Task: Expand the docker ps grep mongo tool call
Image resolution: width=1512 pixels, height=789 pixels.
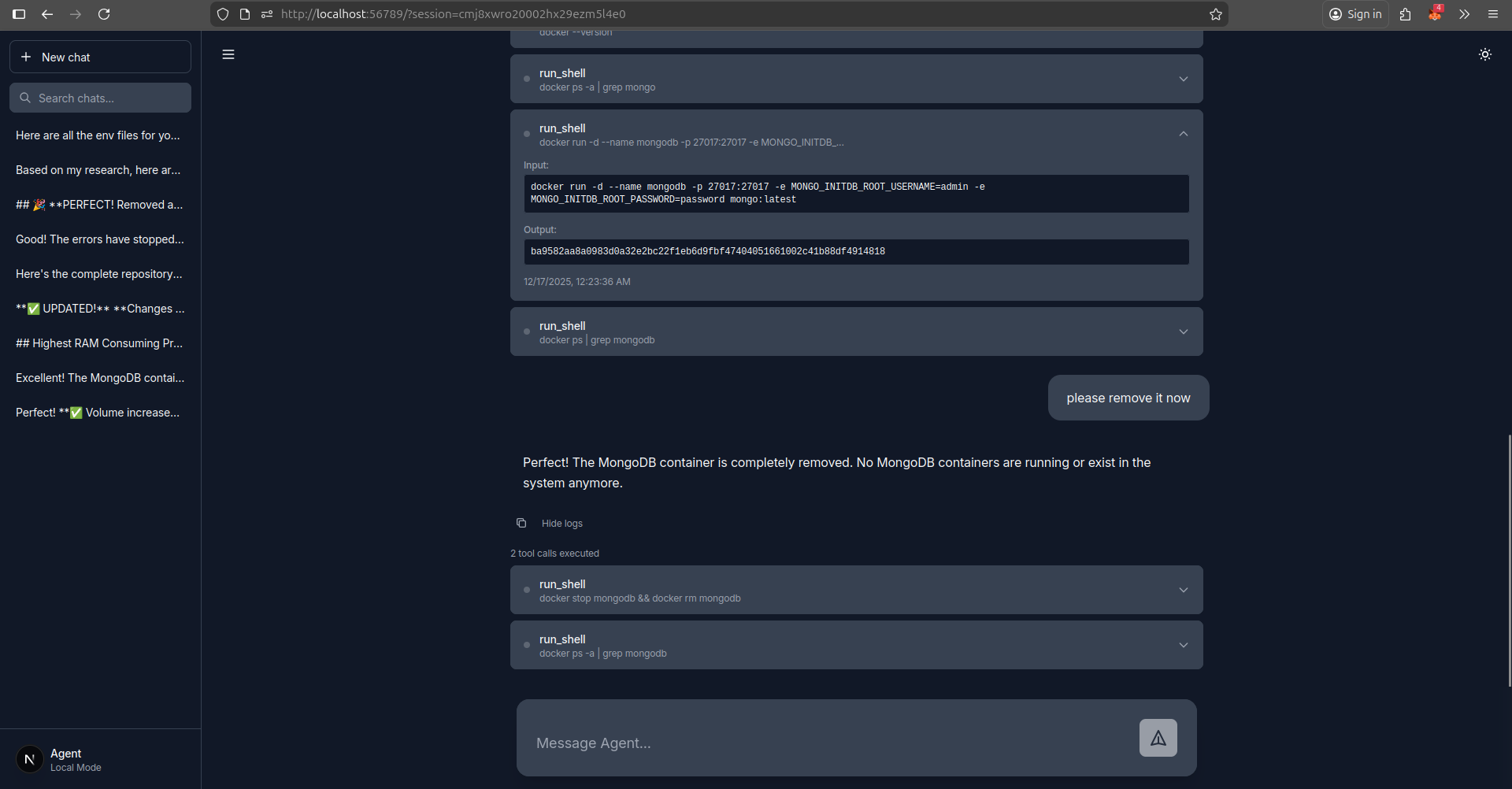Action: [x=1183, y=79]
